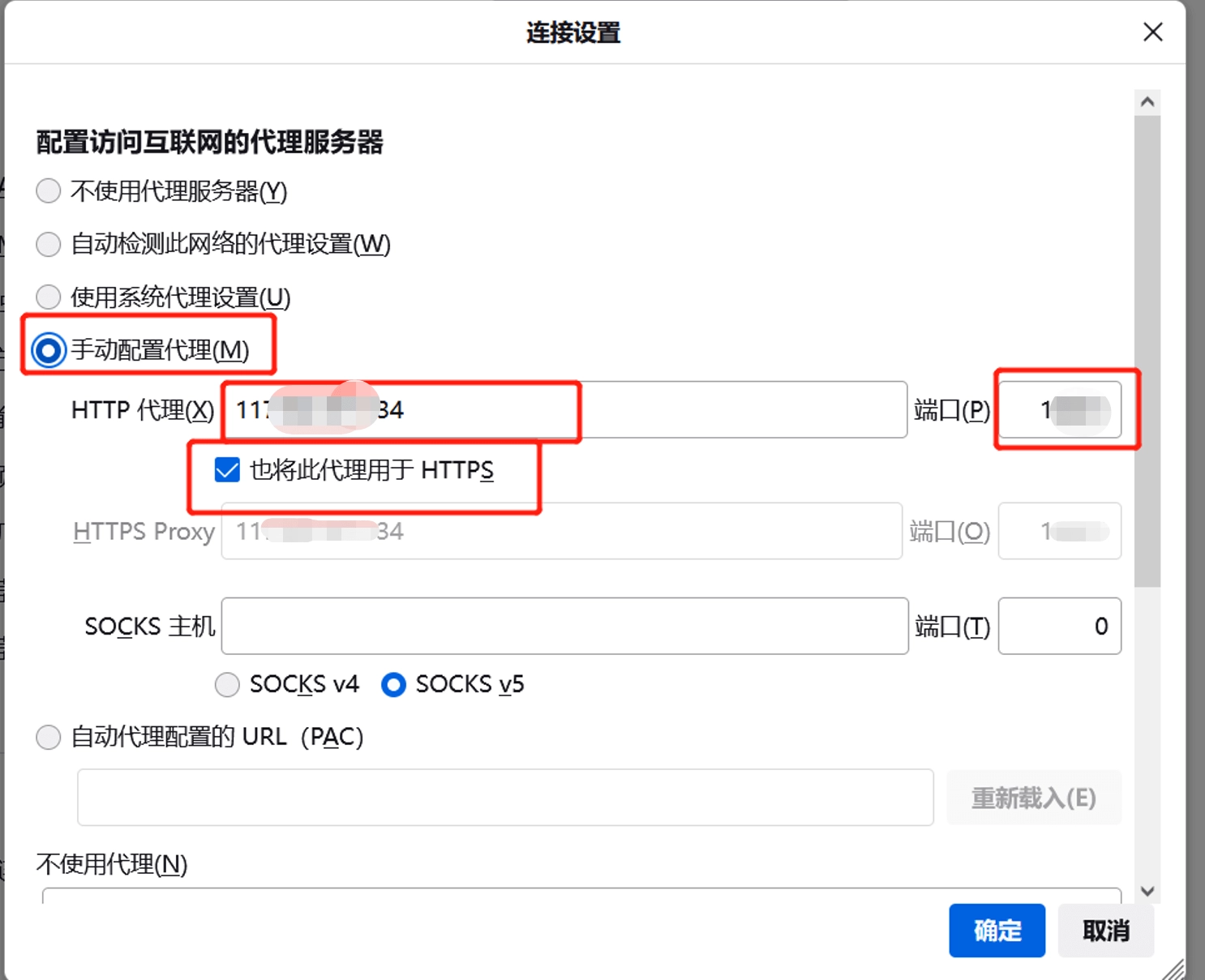Select SOCKS v5 radio button

(x=393, y=685)
